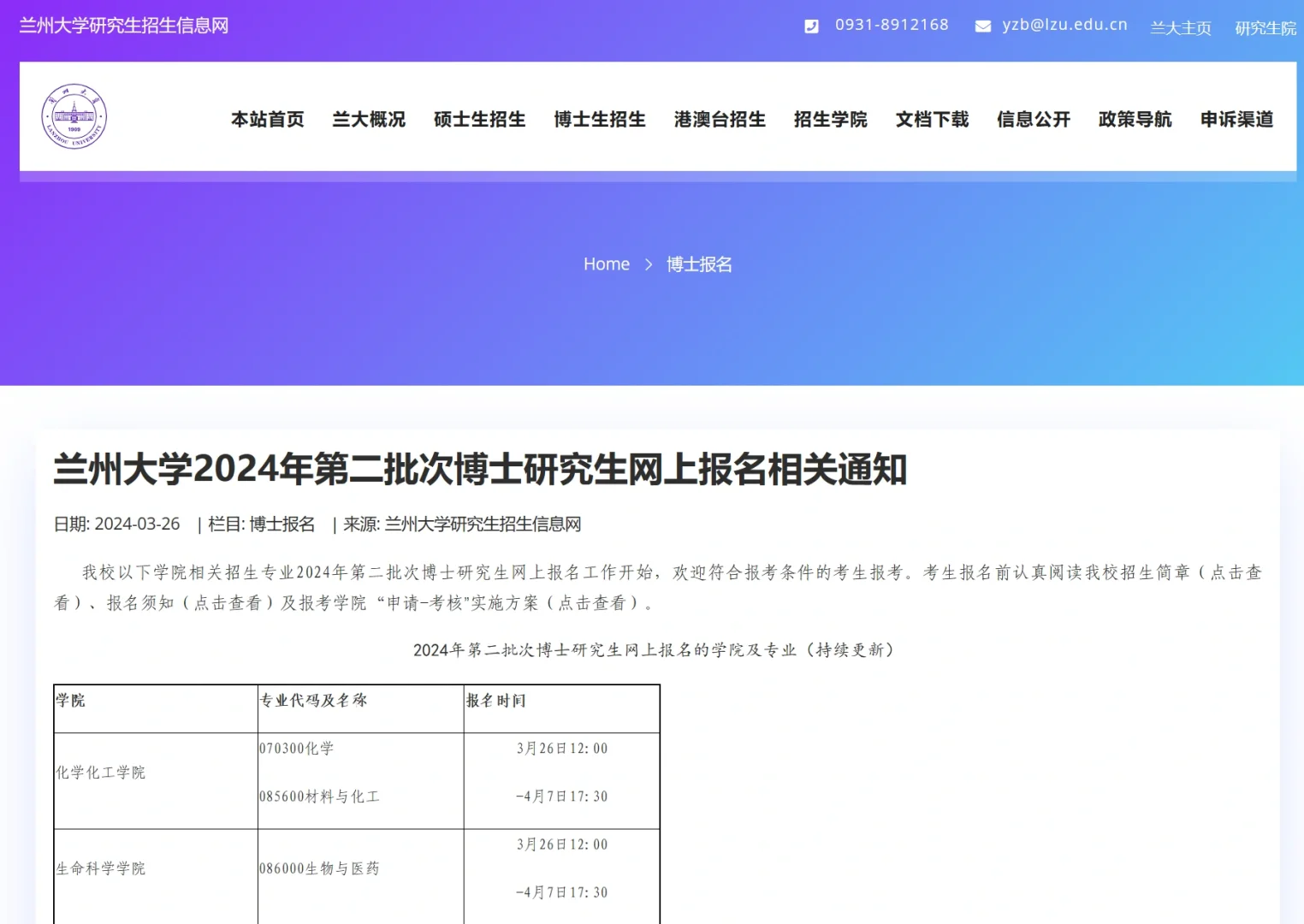Click the 来源: 兰州大学研究生招生信息网 text

[x=462, y=524]
